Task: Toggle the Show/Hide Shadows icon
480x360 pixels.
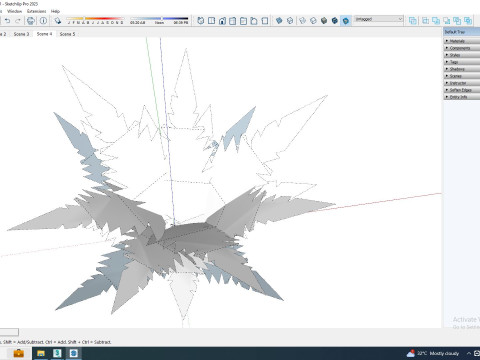Action: pos(58,21)
